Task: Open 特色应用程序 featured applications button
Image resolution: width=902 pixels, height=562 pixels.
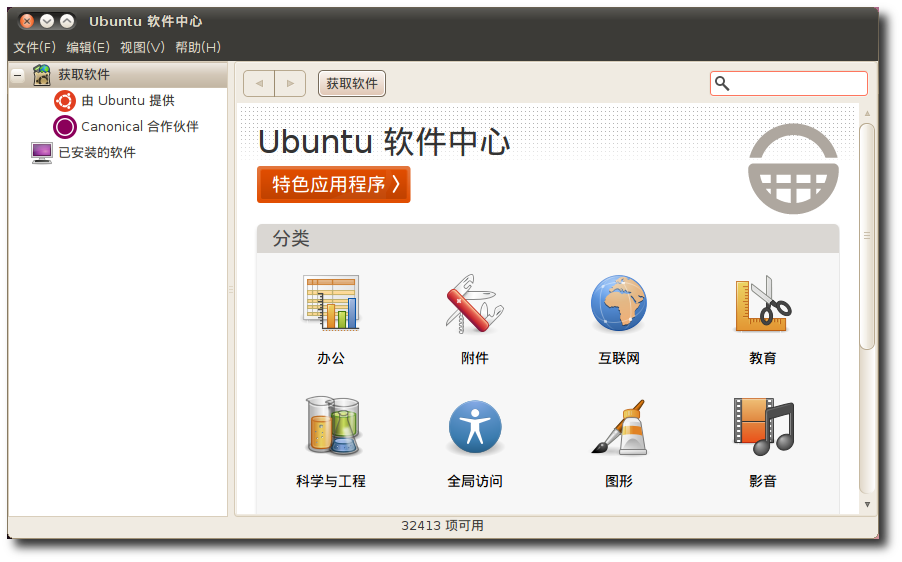Action: (334, 185)
